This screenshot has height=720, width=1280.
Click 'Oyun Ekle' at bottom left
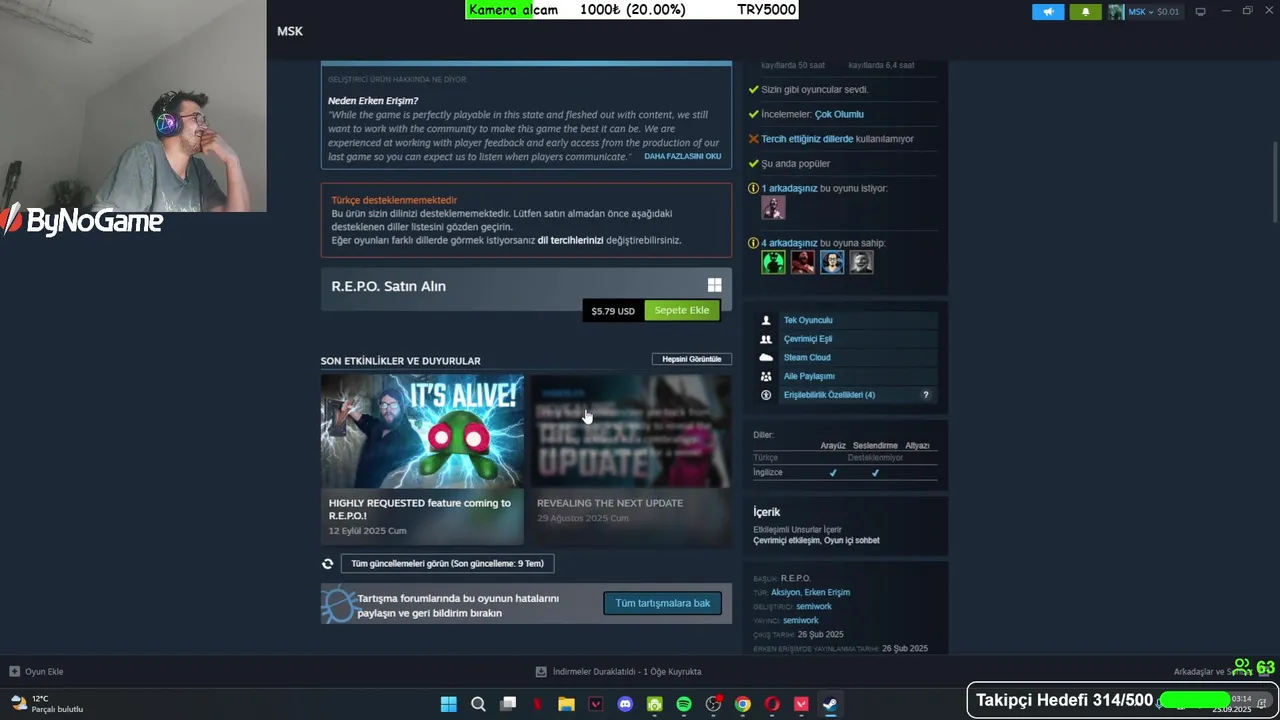[x=36, y=671]
